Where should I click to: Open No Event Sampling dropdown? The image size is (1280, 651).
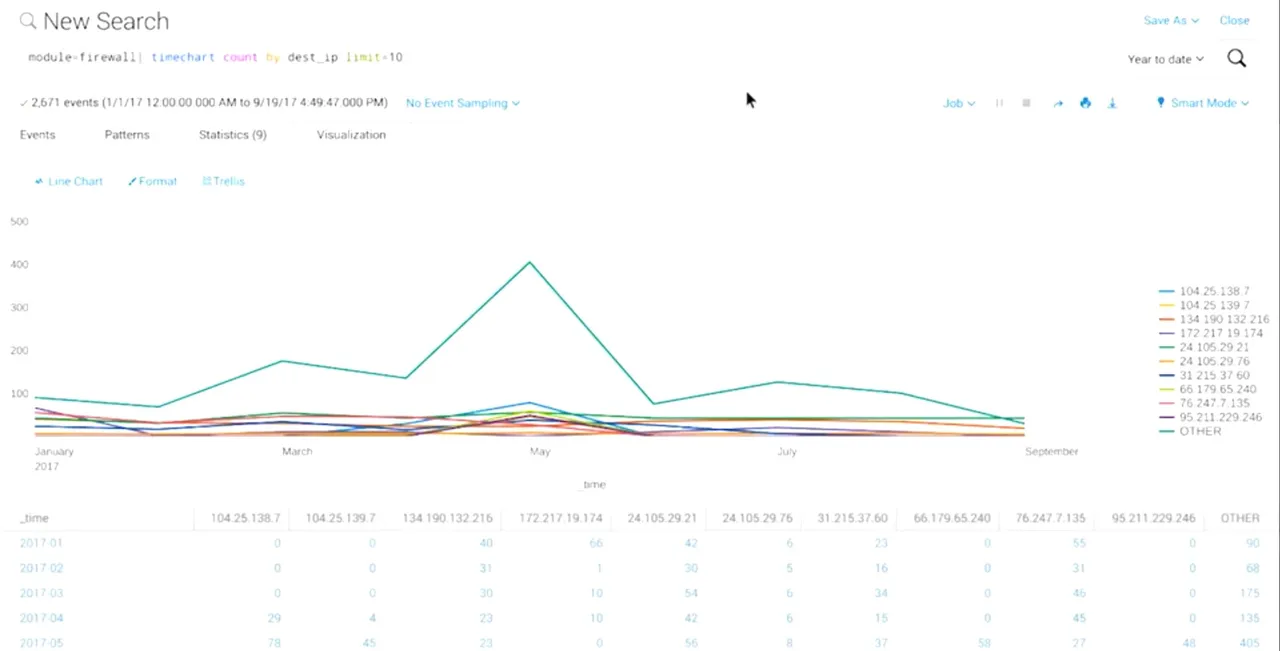[x=463, y=103]
